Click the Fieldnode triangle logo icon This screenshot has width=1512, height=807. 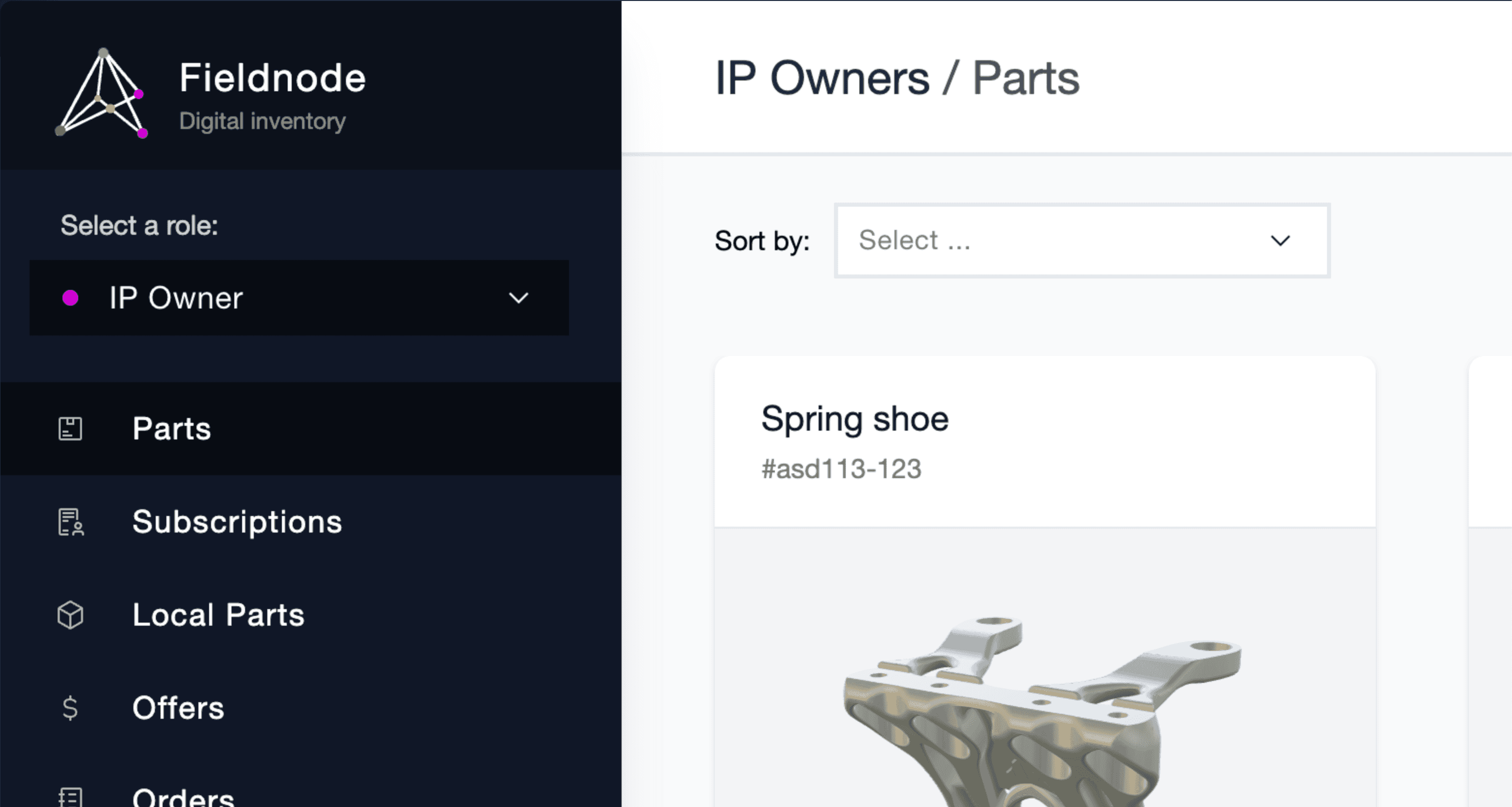[x=101, y=94]
